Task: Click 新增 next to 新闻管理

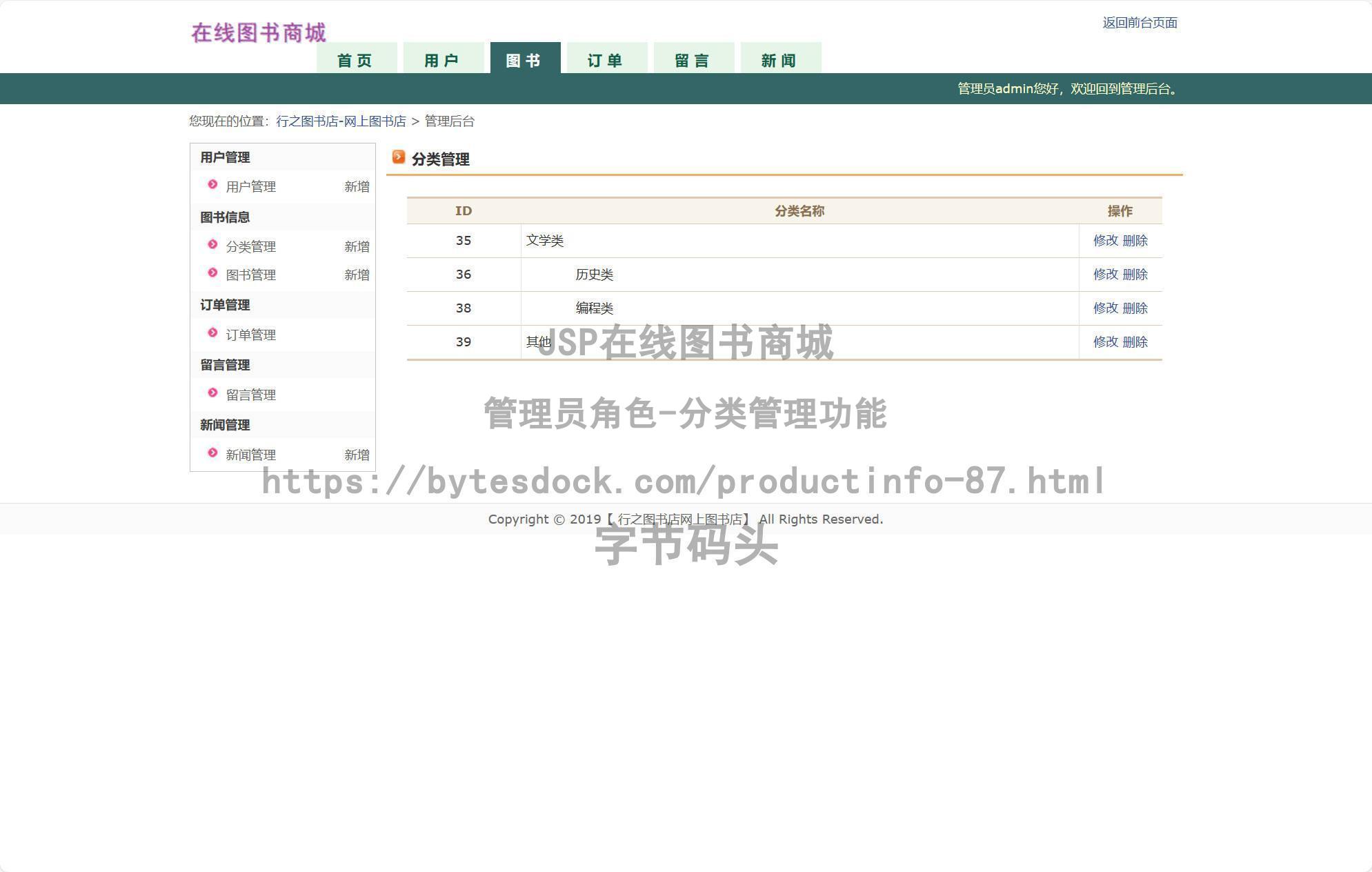Action: 357,455
